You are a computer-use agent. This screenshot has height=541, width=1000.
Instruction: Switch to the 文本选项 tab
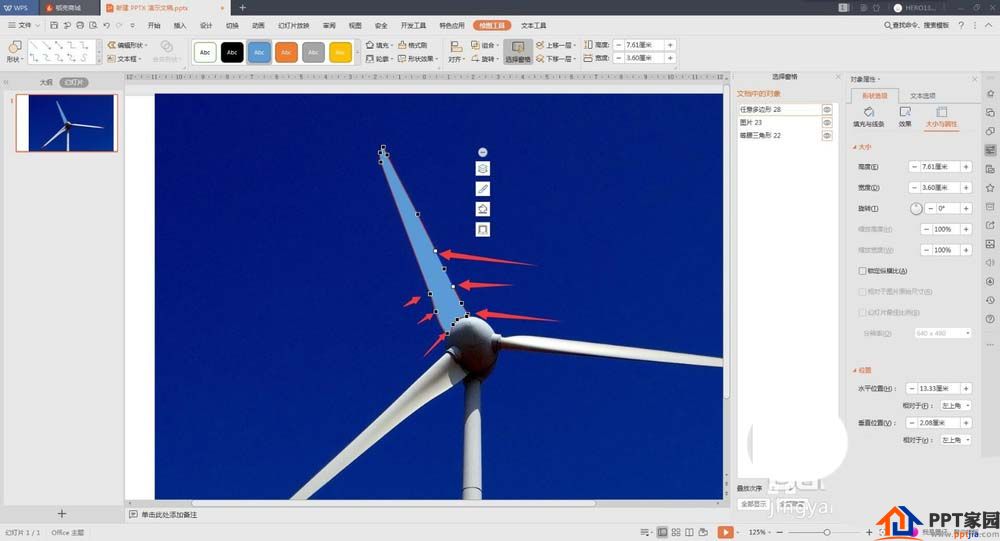point(922,96)
